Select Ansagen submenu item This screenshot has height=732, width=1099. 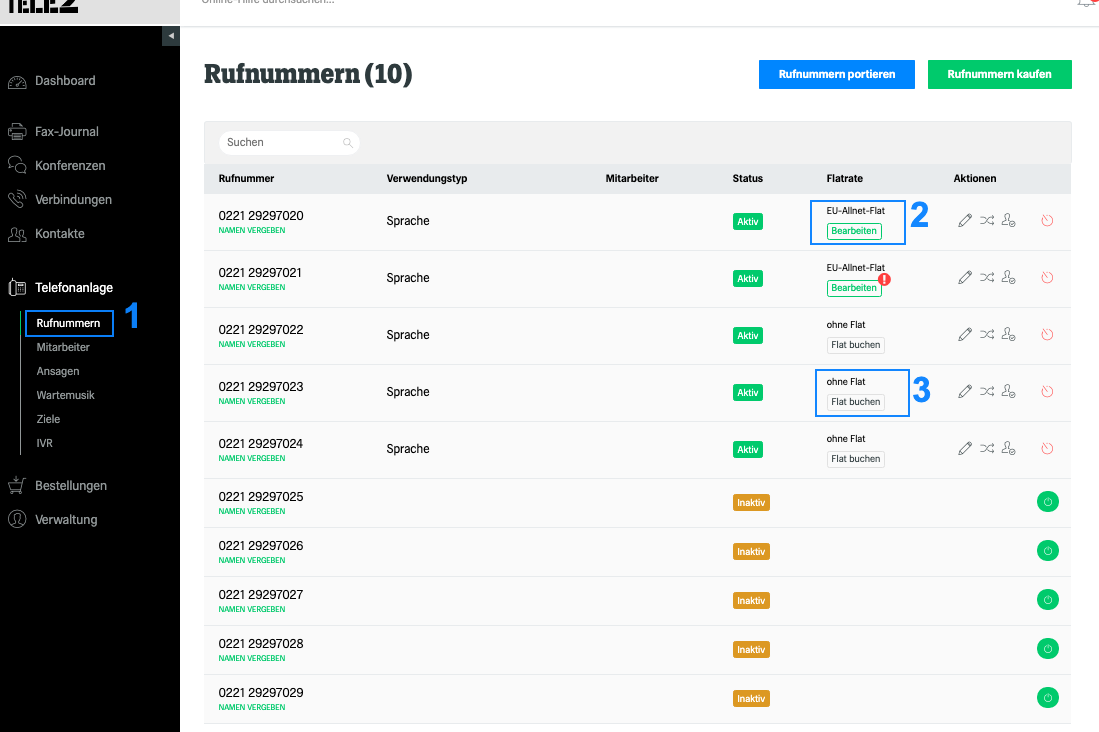(57, 371)
